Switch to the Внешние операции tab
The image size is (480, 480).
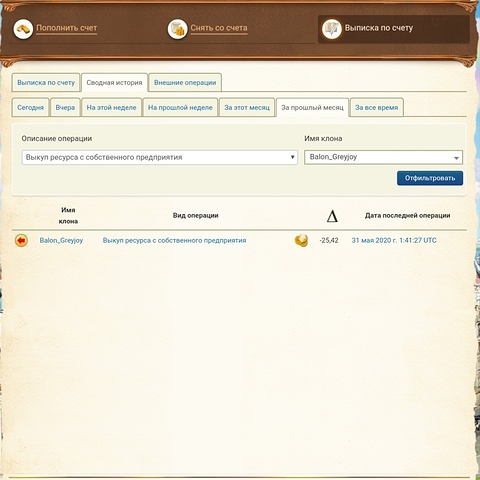click(x=185, y=83)
